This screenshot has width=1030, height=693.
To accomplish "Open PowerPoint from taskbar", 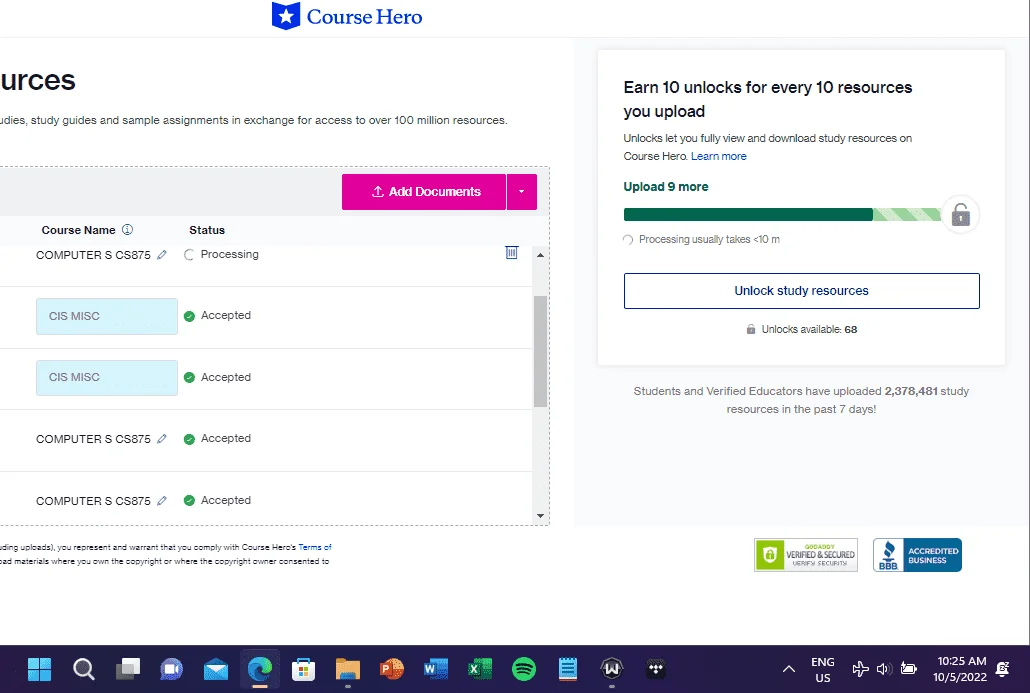I will tap(392, 669).
